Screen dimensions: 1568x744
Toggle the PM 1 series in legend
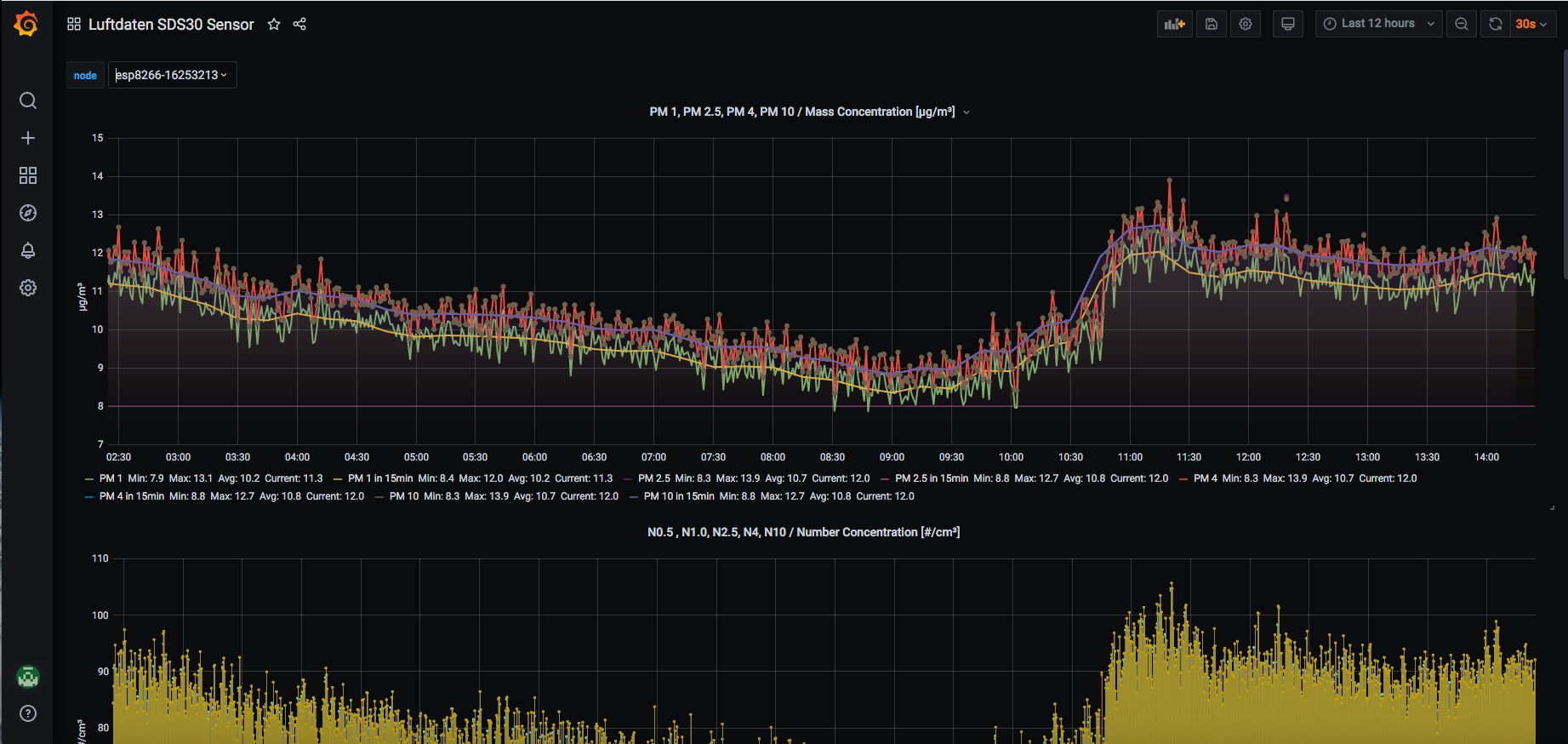coord(111,478)
